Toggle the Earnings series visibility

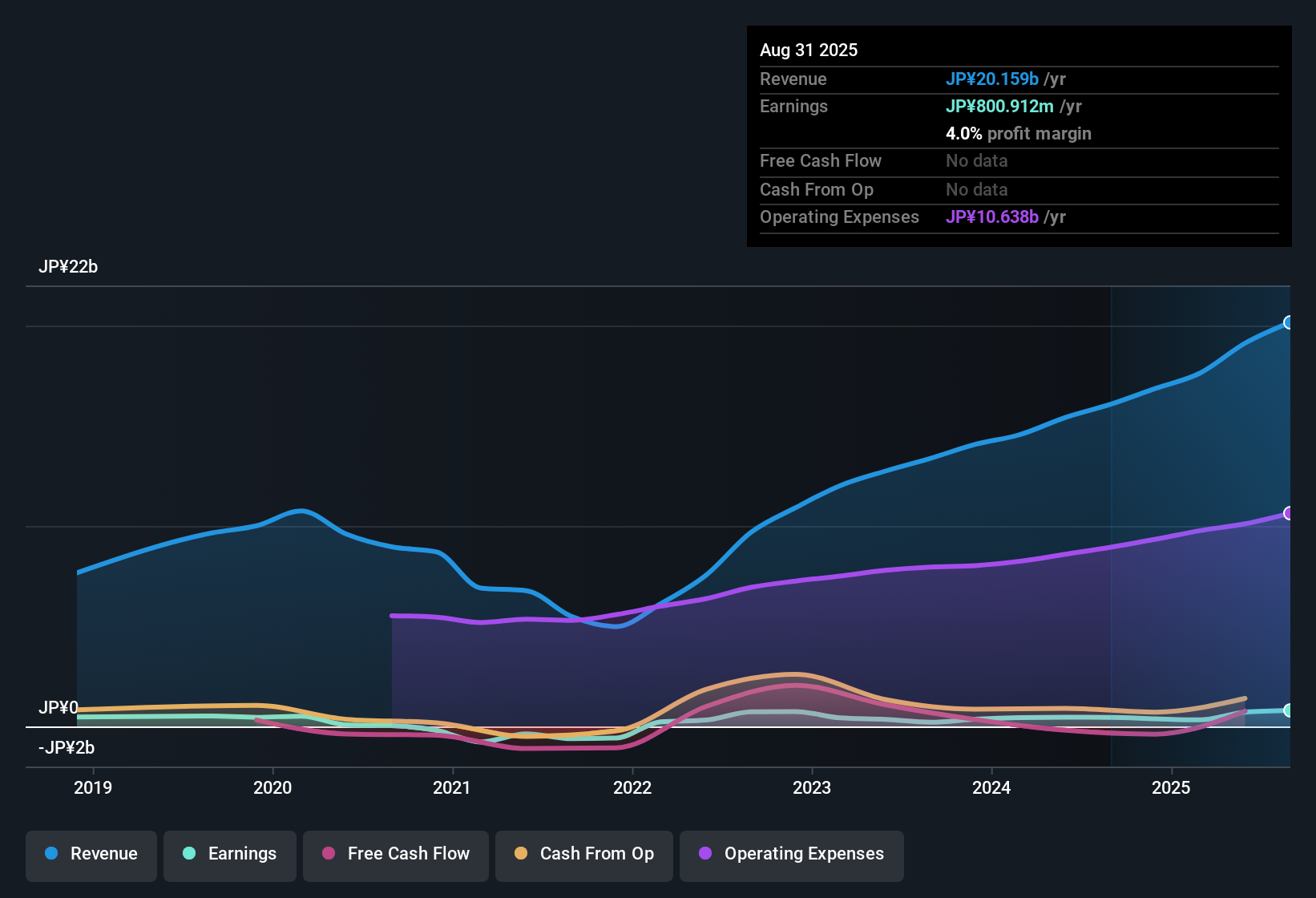(229, 854)
